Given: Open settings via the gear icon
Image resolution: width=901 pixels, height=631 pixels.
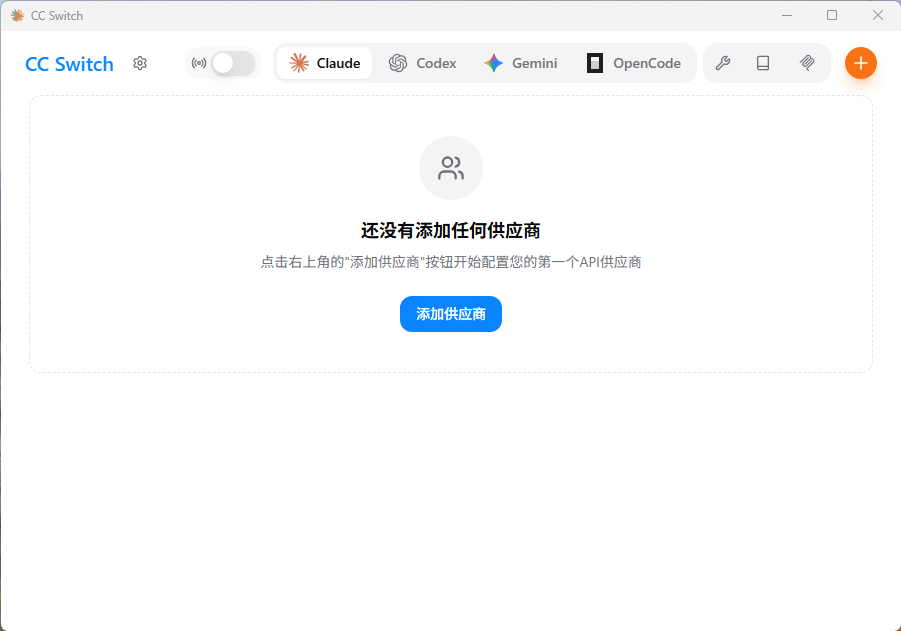Looking at the screenshot, I should point(140,63).
